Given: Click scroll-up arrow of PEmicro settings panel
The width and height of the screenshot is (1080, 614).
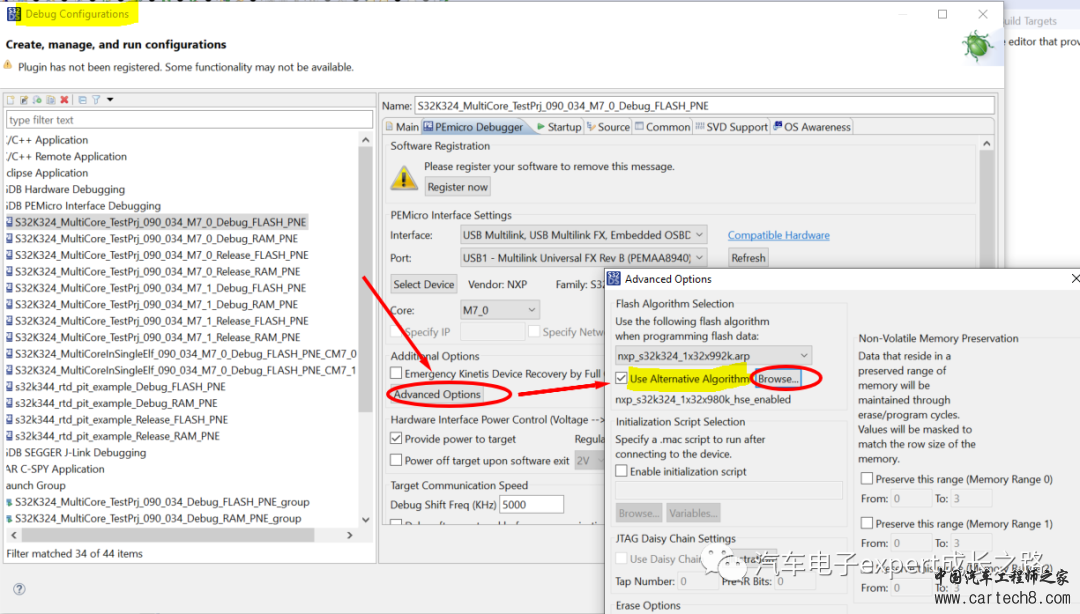Looking at the screenshot, I should [x=987, y=143].
